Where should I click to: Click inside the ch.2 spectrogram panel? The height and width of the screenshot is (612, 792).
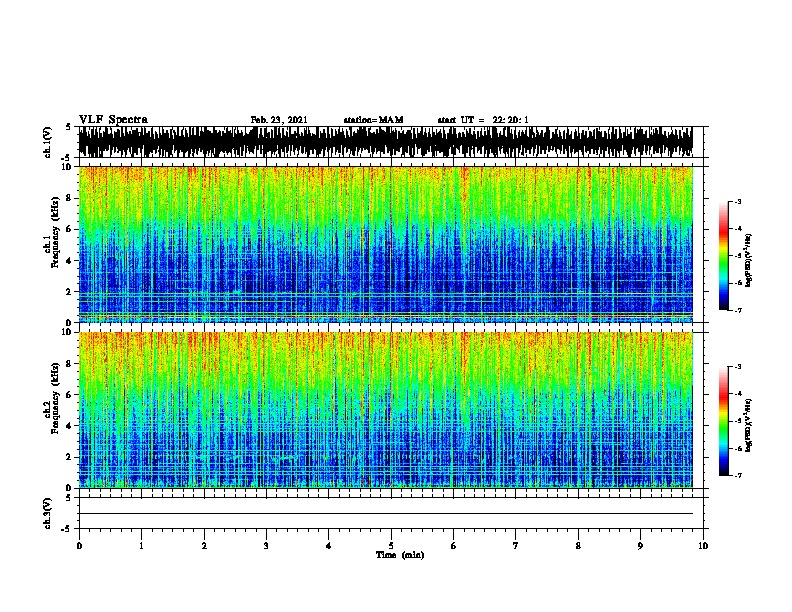(385, 410)
